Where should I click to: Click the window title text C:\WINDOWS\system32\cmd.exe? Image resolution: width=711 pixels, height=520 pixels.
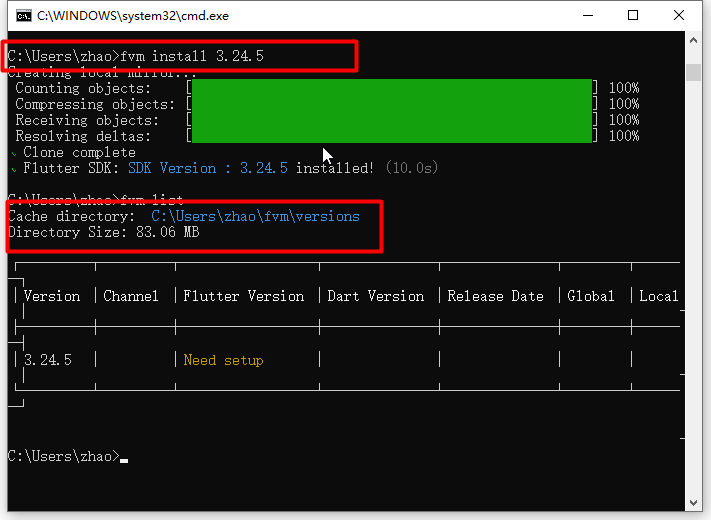[x=133, y=16]
